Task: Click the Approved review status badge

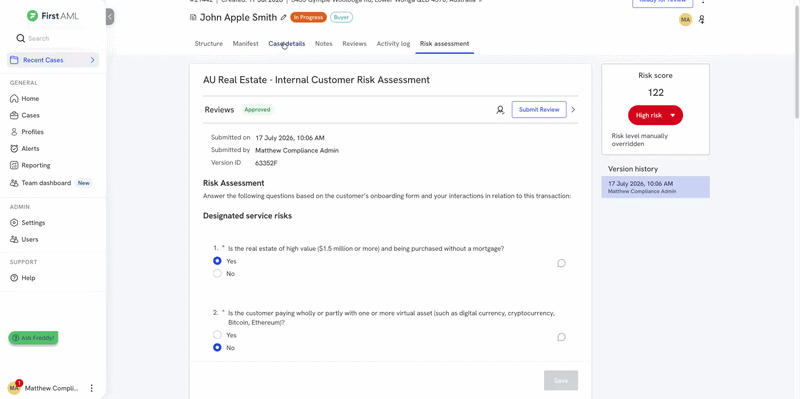Action: point(258,110)
